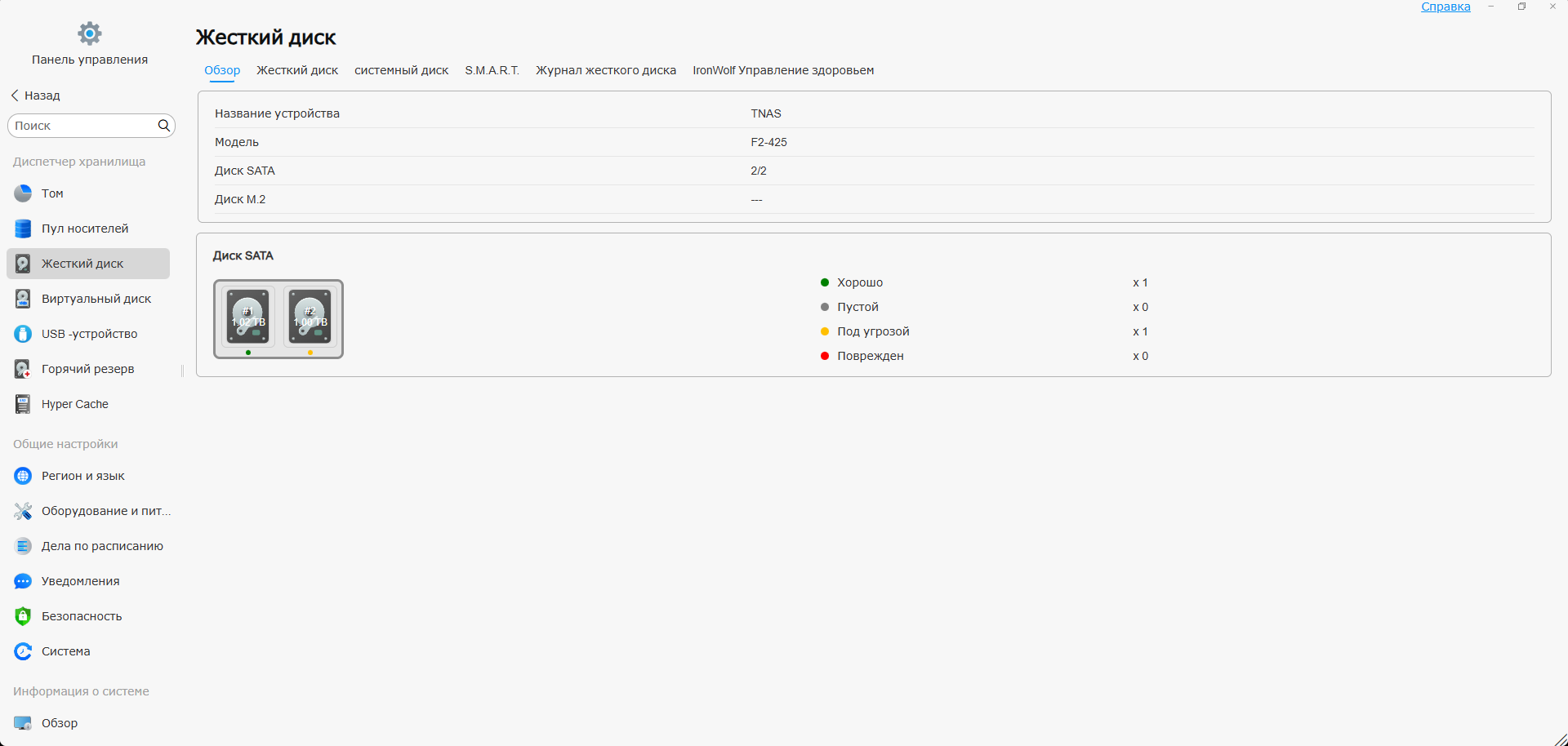The width and height of the screenshot is (1568, 746).
Task: Open the Обзор system info icon
Action: (23, 723)
